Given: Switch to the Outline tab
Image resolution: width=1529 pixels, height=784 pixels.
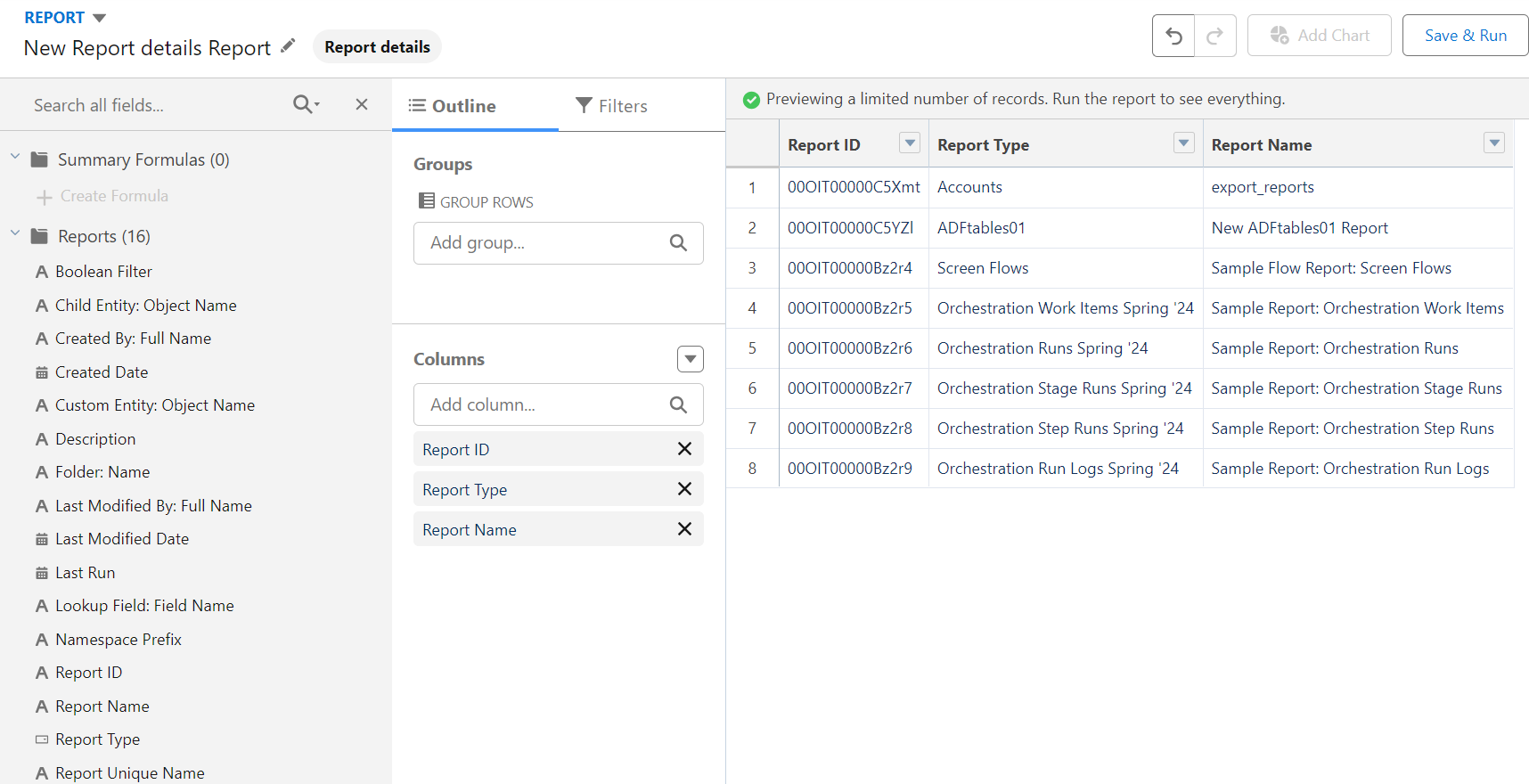Looking at the screenshot, I should click(x=475, y=106).
